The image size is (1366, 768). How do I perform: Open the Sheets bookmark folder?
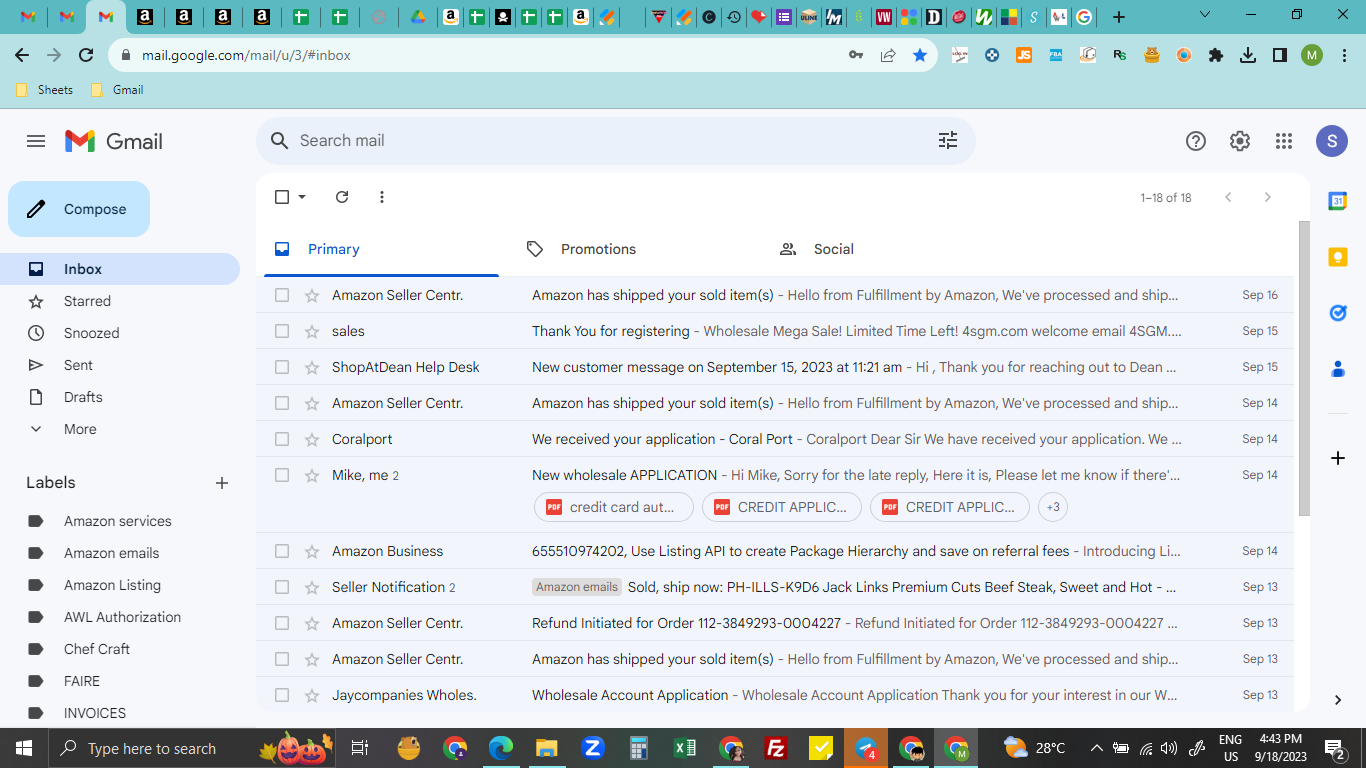[x=45, y=90]
